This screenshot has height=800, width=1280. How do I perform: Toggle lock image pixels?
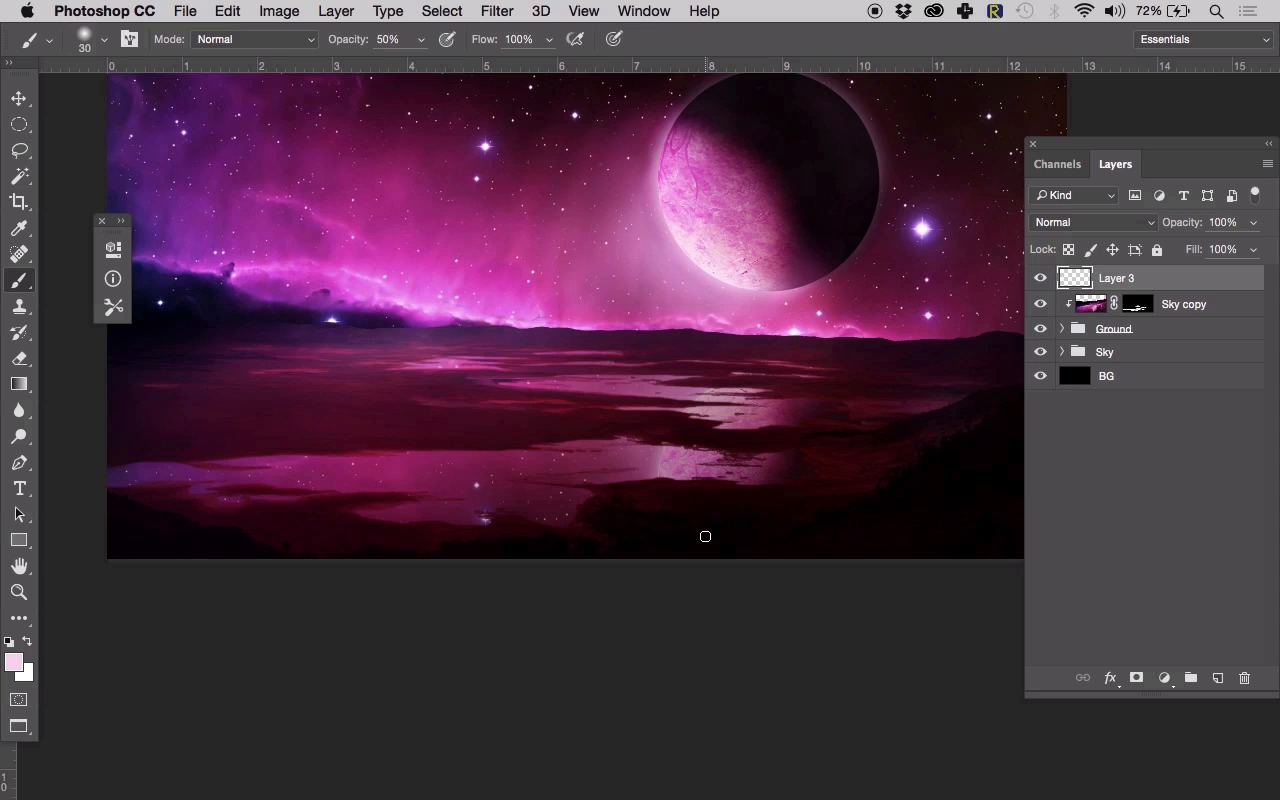tap(1091, 250)
